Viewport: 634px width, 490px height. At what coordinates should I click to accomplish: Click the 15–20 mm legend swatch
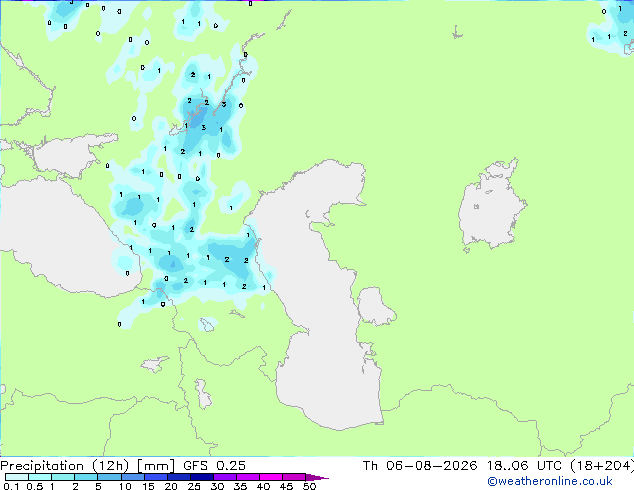[155, 477]
